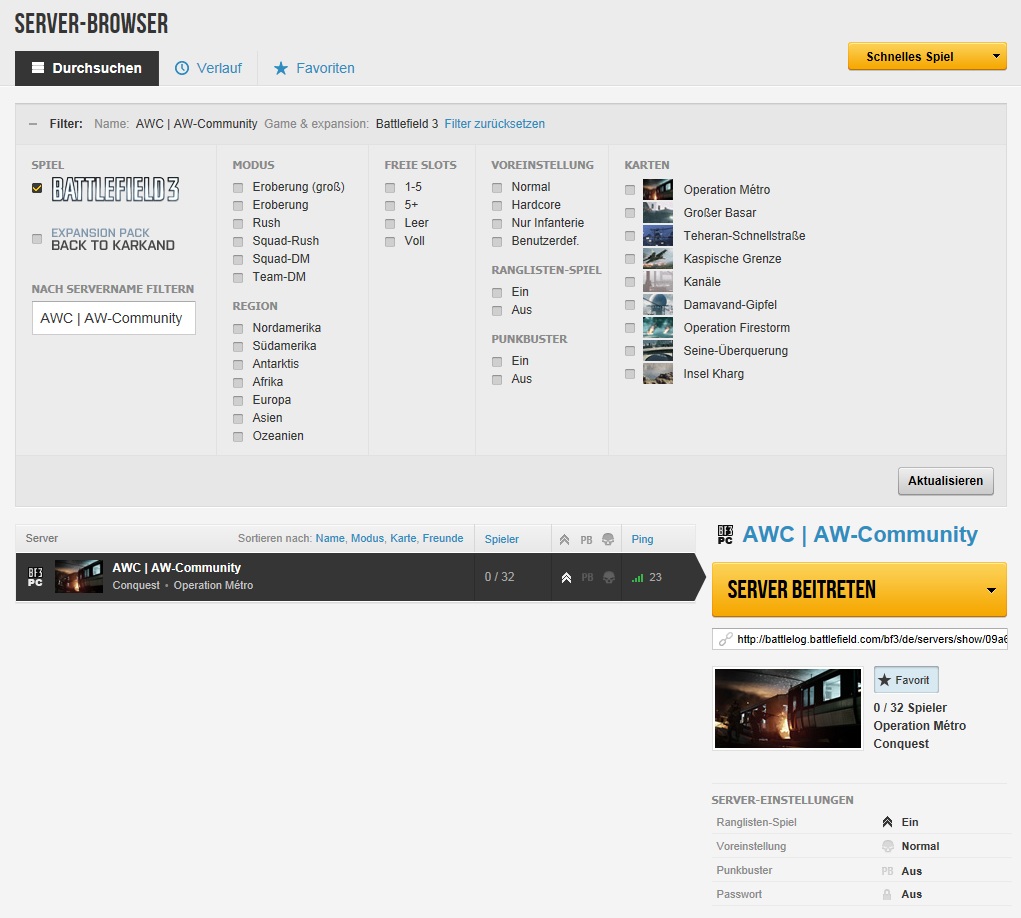Switch to the Verlauf tab

click(208, 68)
